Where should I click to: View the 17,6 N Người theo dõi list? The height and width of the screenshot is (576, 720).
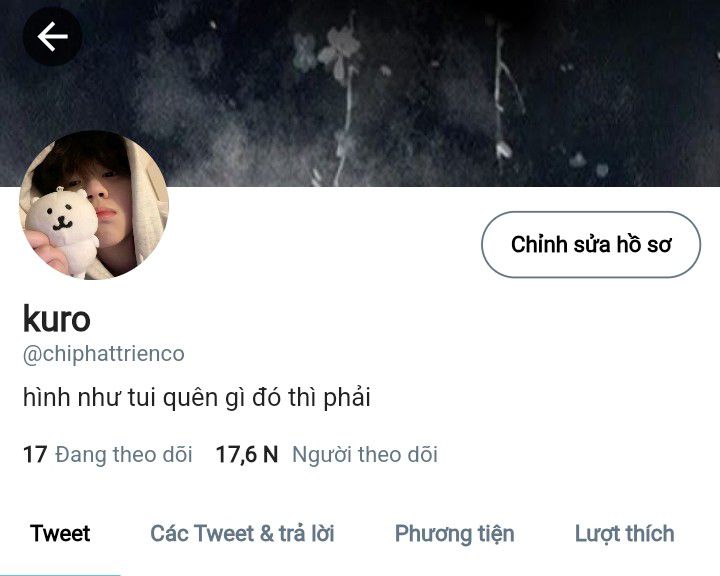point(326,454)
